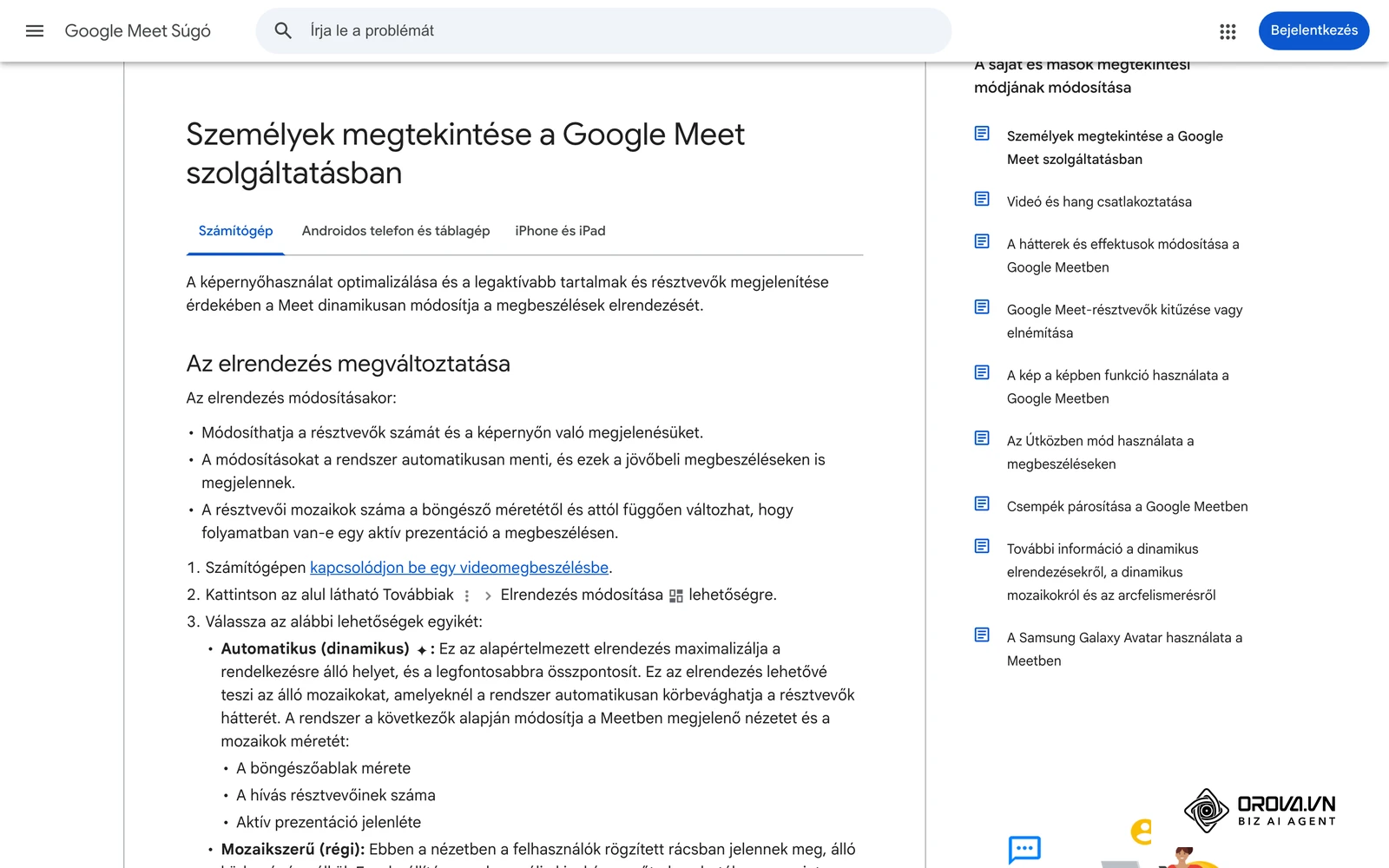The height and width of the screenshot is (868, 1389).
Task: Click the Google Meet Súgó header title
Action: point(138,30)
